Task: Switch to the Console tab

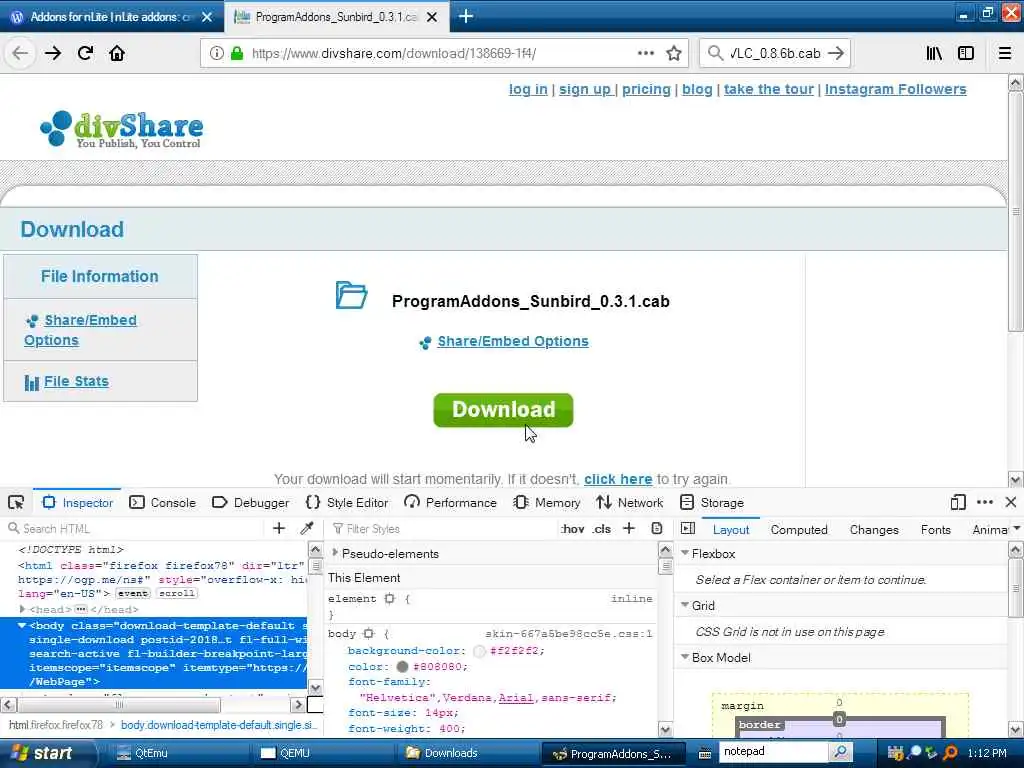Action: [x=163, y=502]
